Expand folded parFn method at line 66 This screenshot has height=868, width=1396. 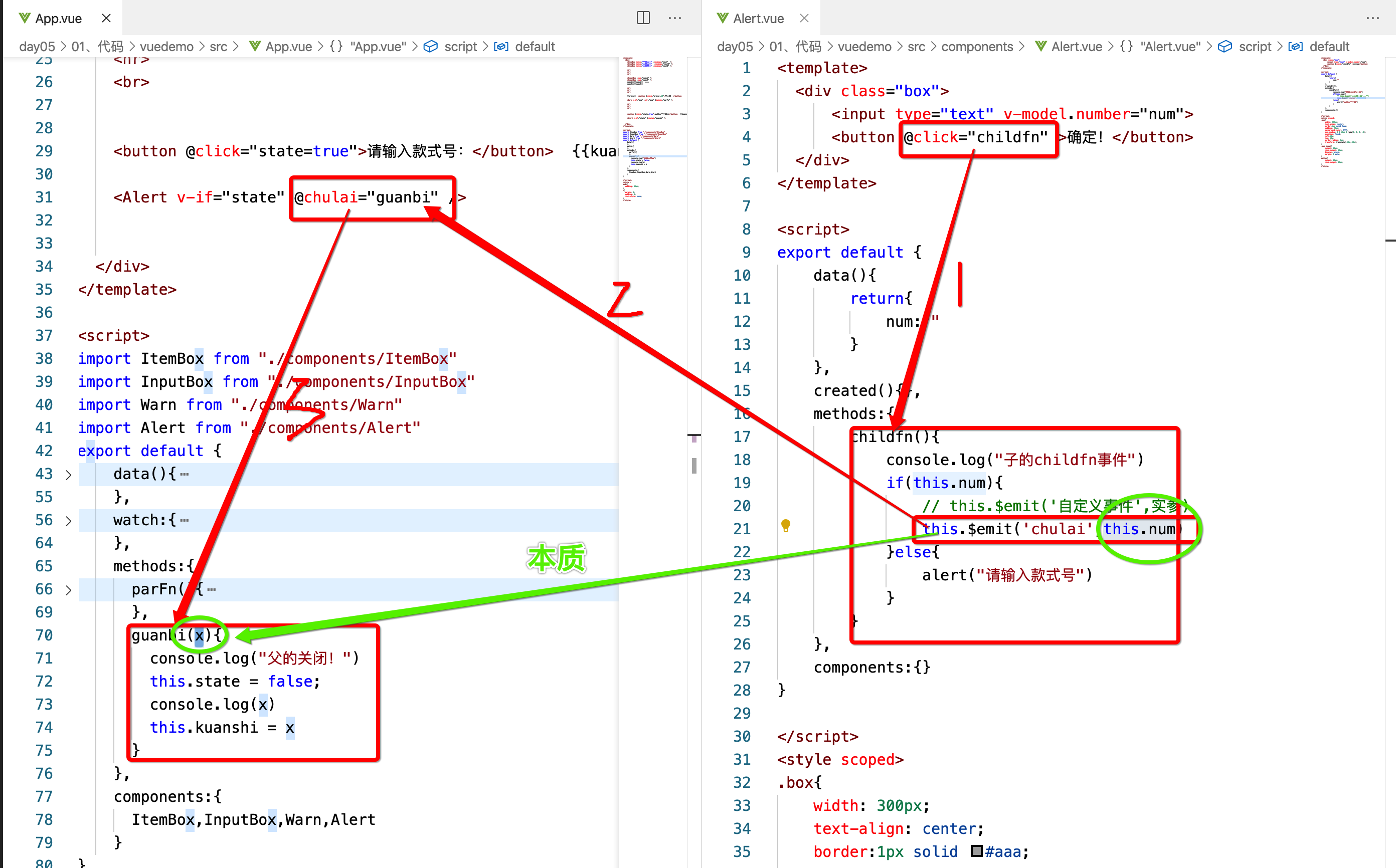pos(68,589)
